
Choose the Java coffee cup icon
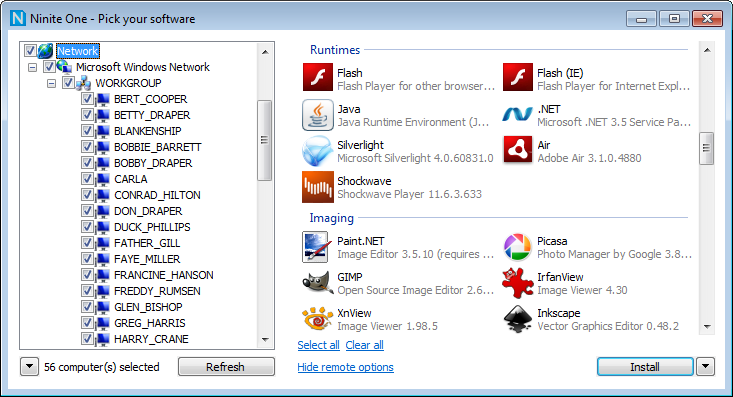318,115
